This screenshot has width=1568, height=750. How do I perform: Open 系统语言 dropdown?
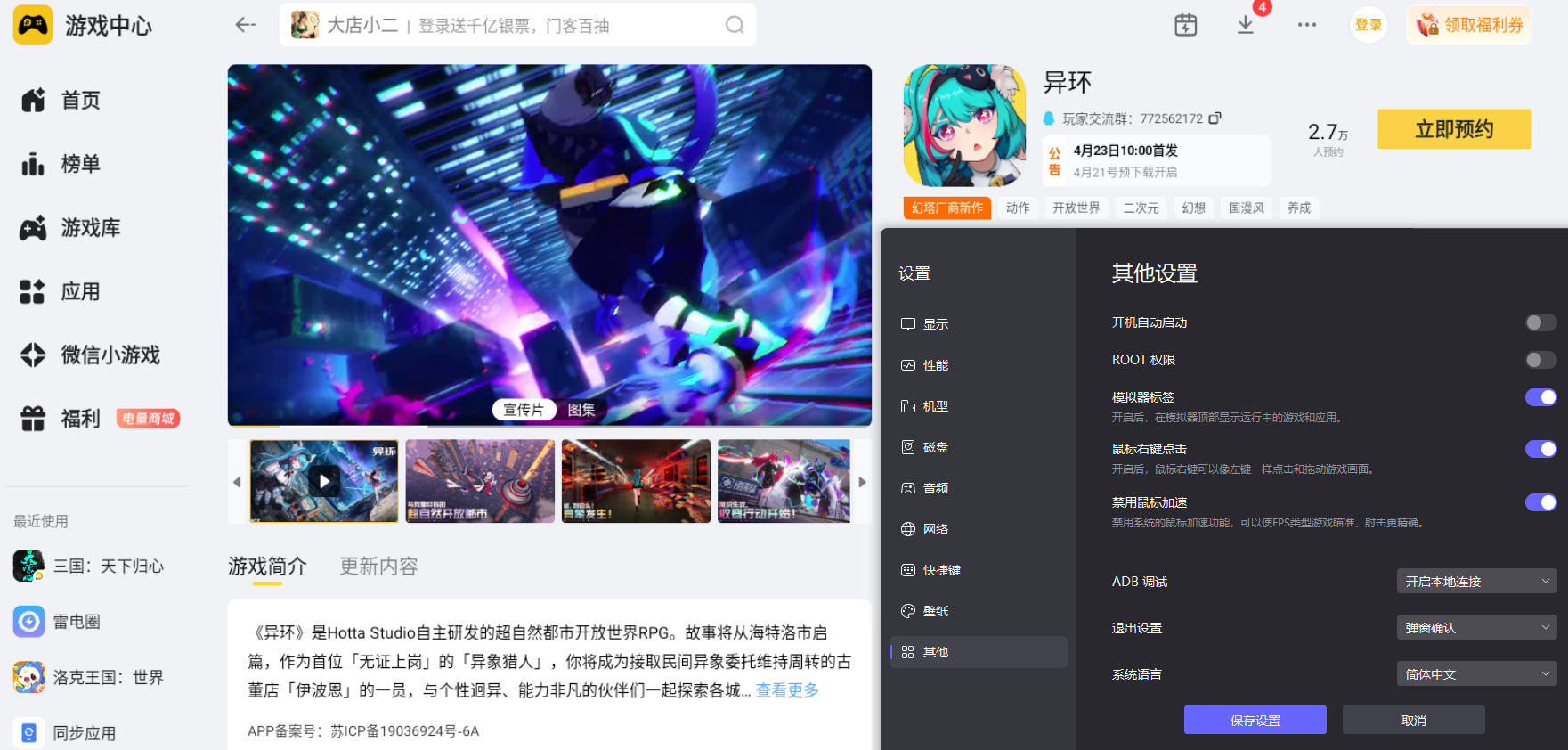tap(1476, 674)
